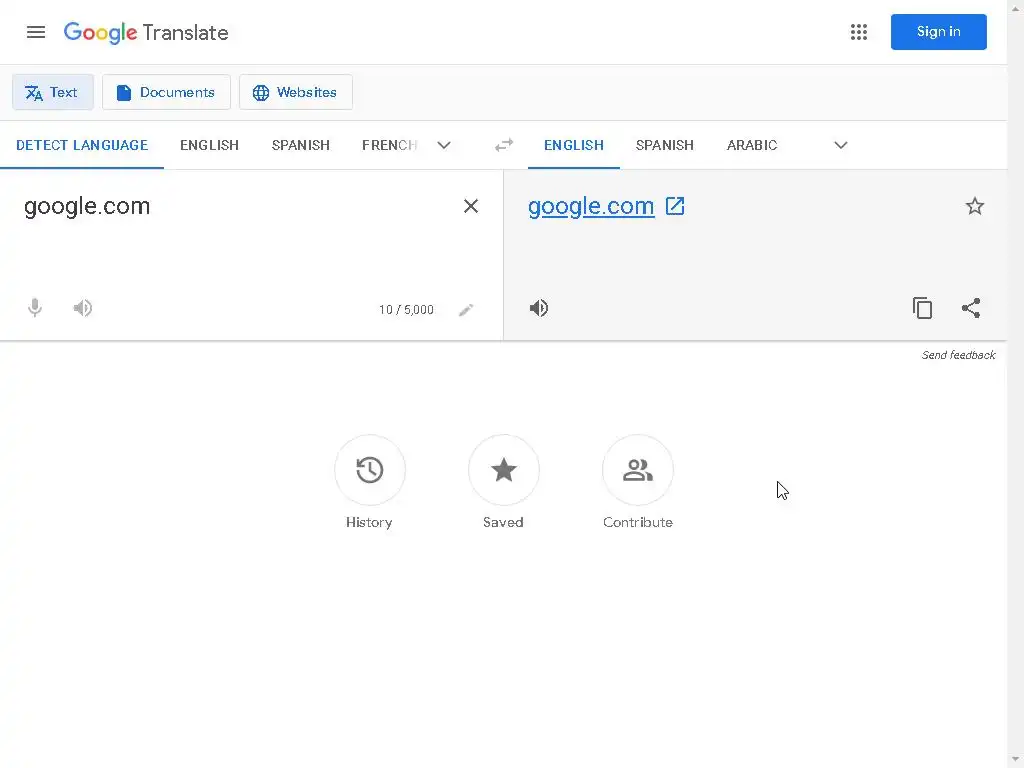Select English as source language
Screen dimensions: 1024x768
click(x=210, y=145)
